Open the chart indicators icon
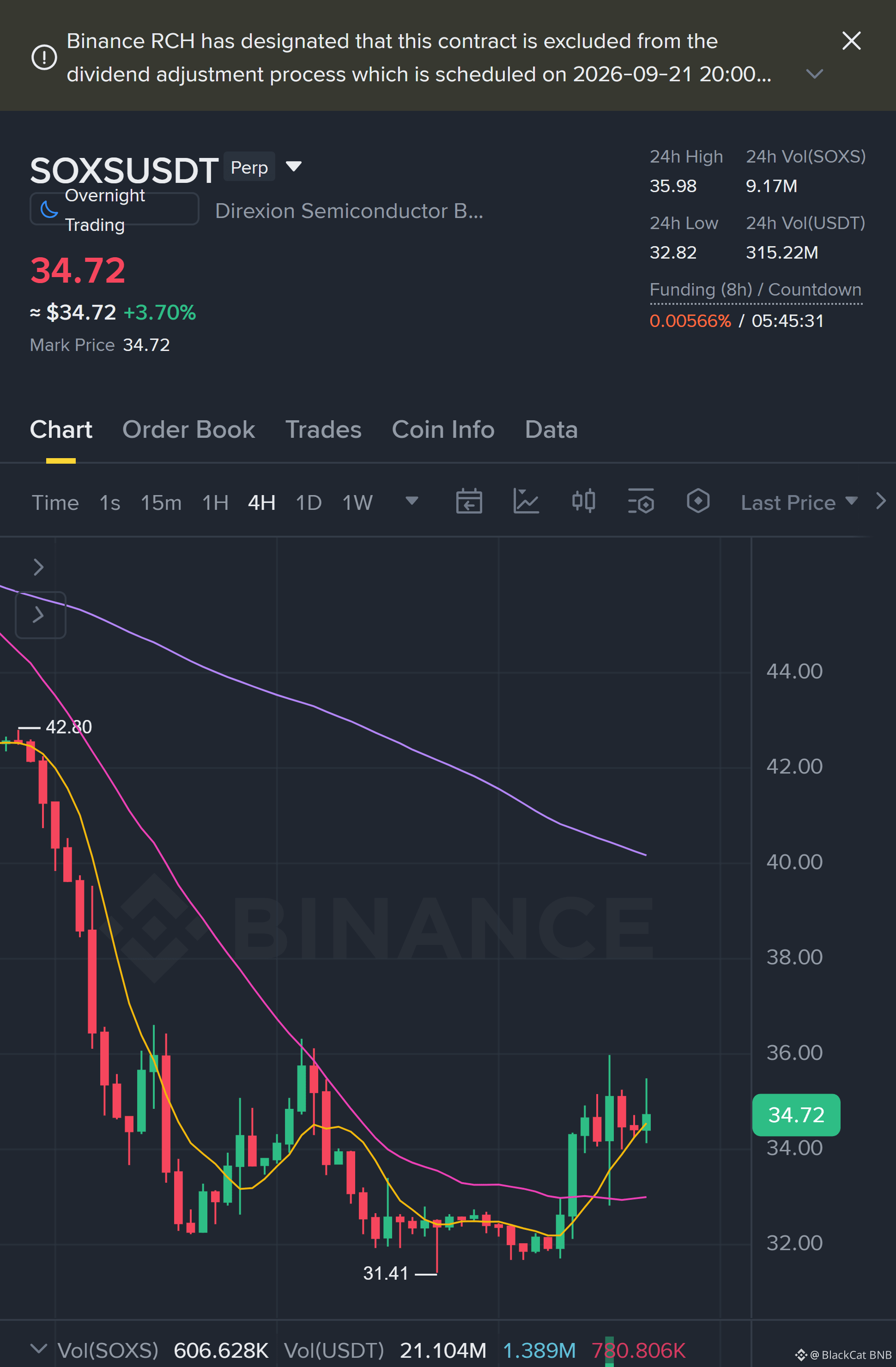 tap(526, 502)
